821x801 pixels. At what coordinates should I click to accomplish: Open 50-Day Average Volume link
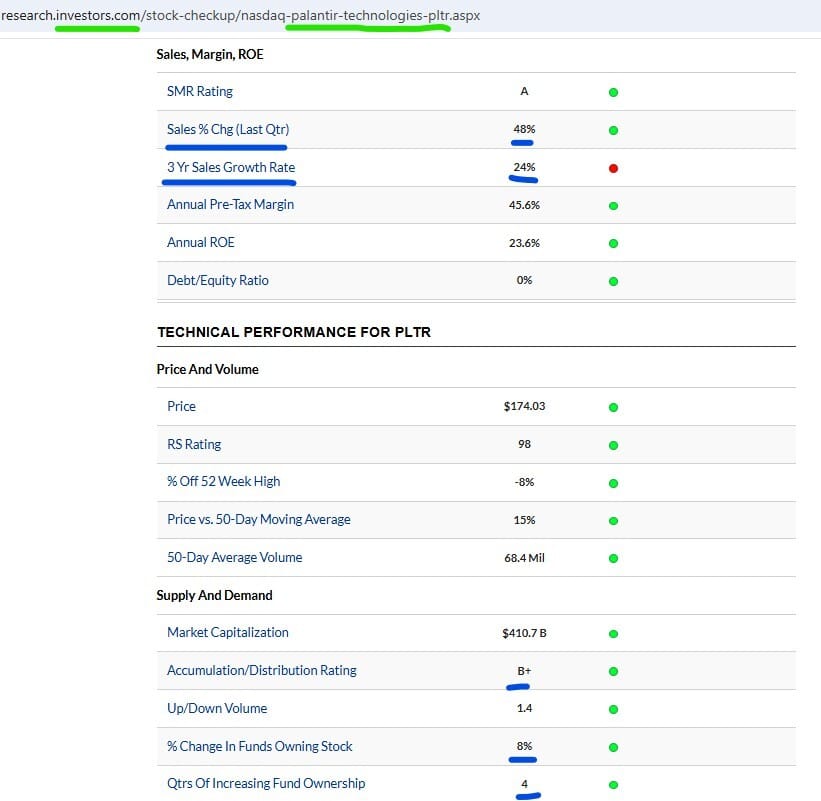point(235,557)
